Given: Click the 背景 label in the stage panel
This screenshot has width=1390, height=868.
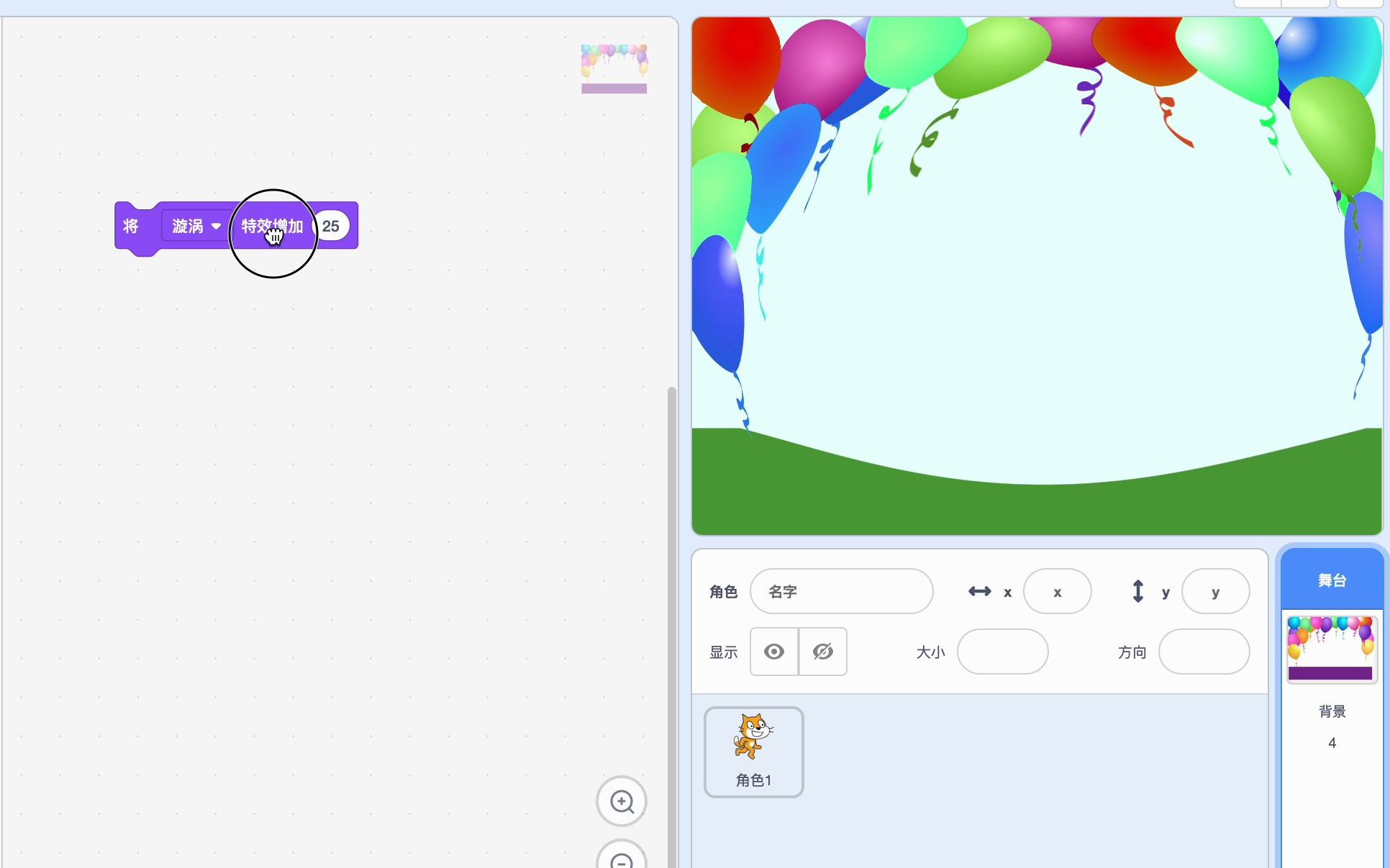Looking at the screenshot, I should coord(1332,711).
